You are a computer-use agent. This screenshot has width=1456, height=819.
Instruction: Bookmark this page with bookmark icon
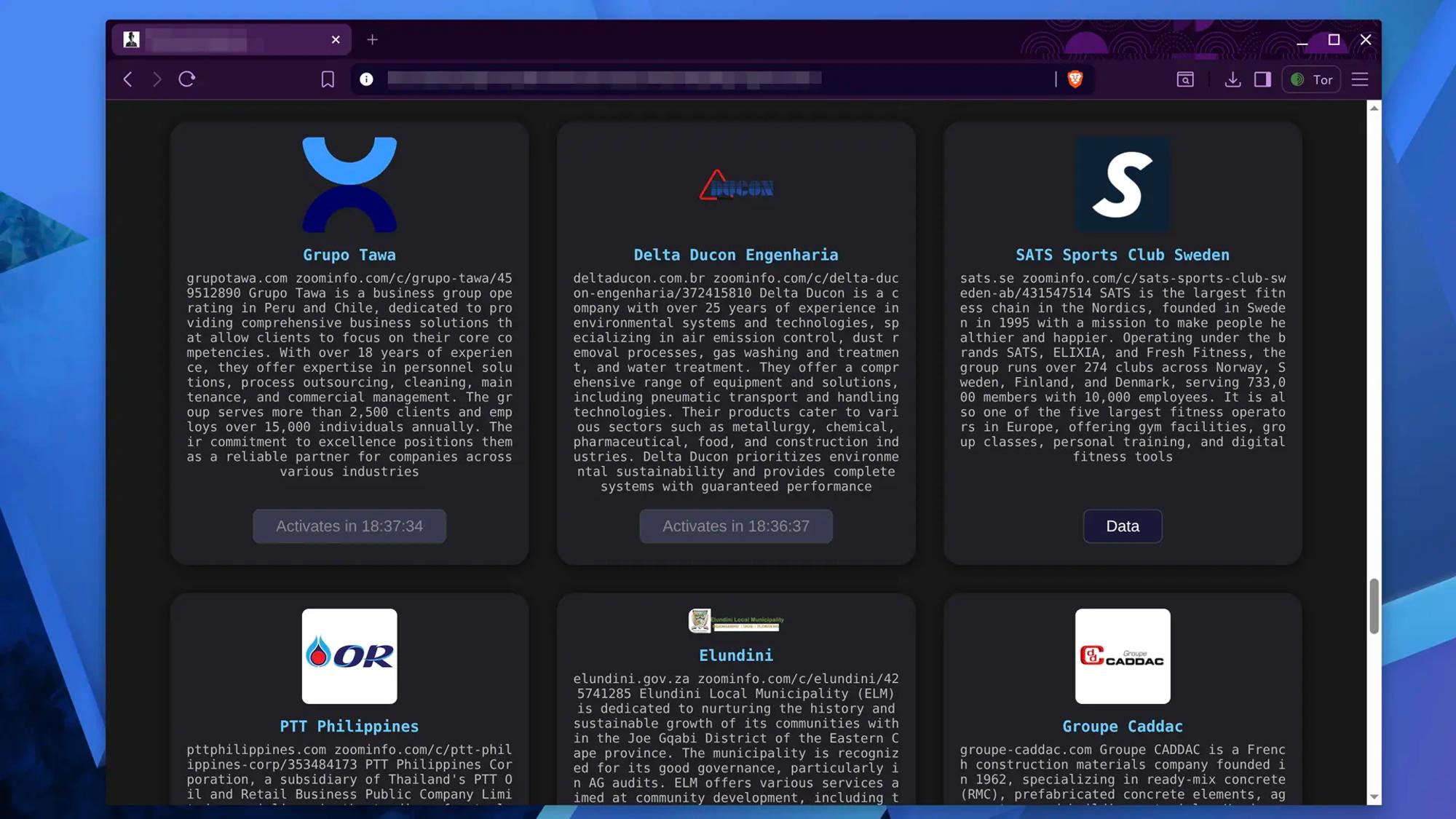point(328,79)
